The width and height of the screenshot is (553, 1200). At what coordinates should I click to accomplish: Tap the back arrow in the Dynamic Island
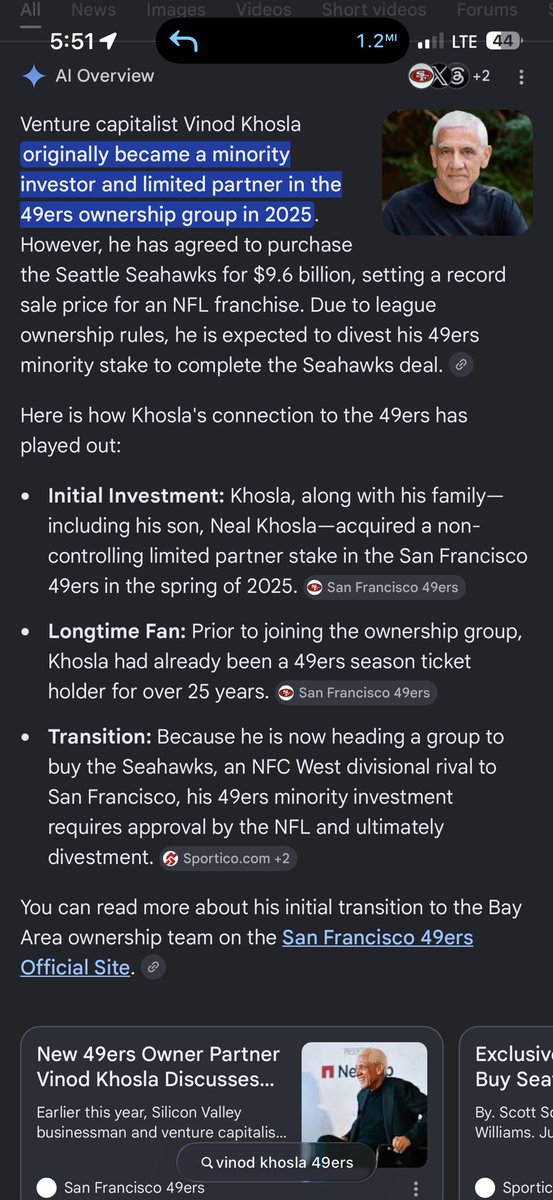pyautogui.click(x=183, y=41)
